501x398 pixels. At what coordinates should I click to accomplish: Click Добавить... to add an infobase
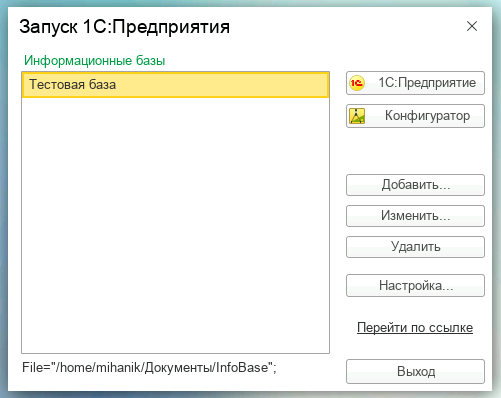[415, 185]
